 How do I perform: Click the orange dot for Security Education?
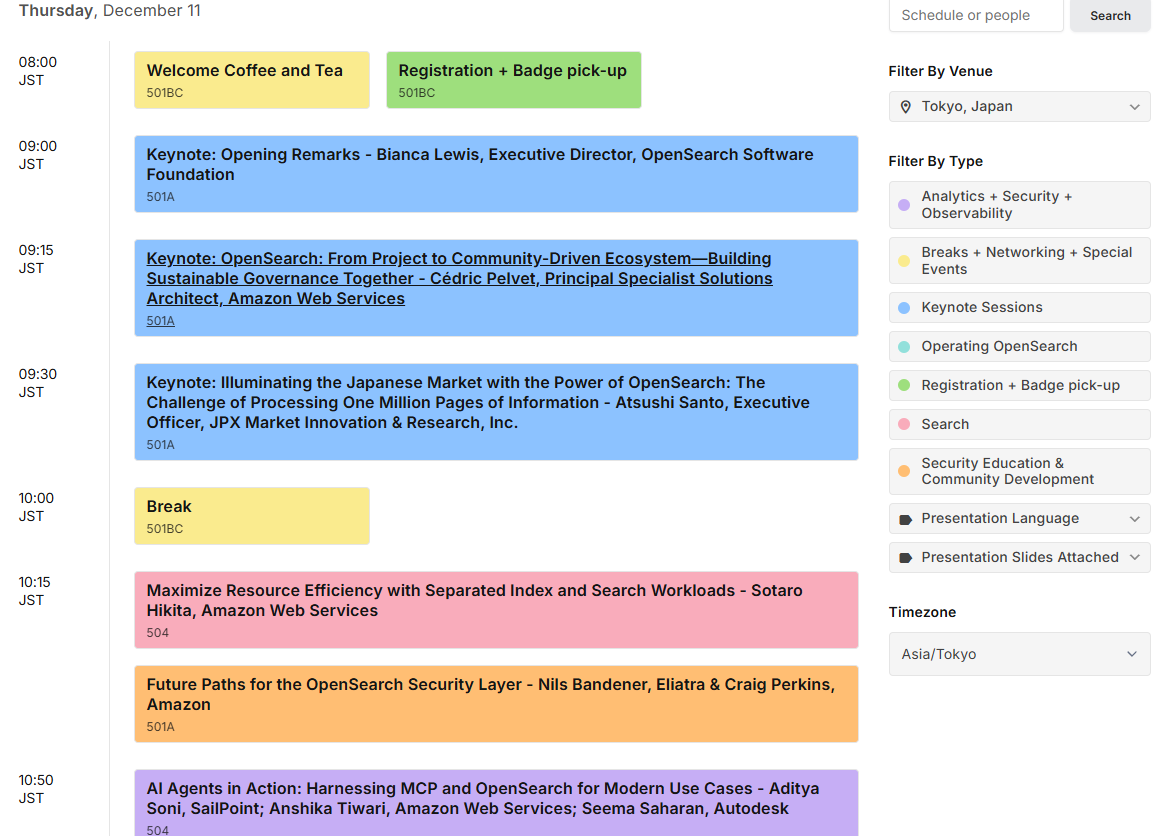pos(904,471)
